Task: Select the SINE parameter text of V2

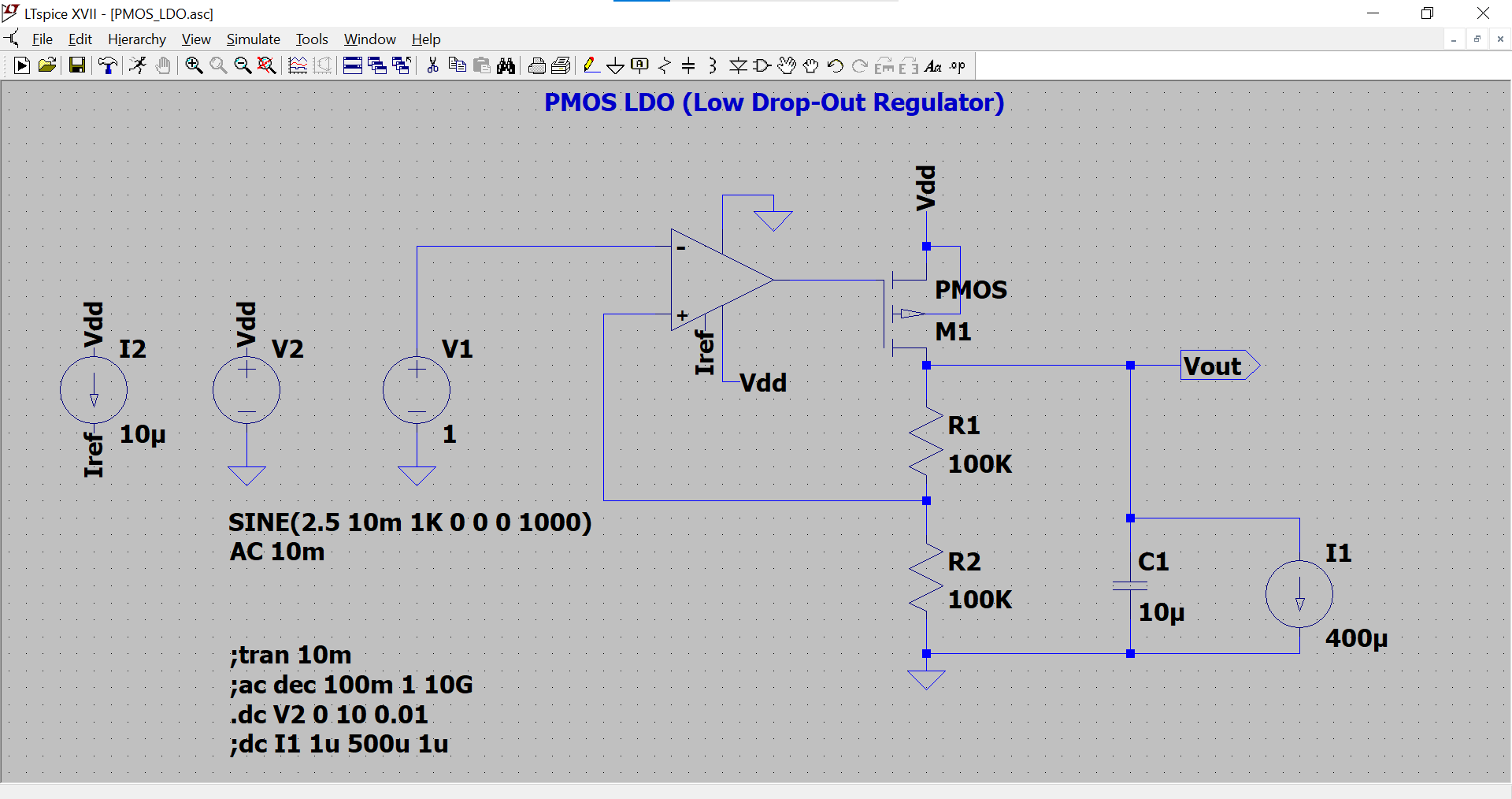Action: click(x=409, y=522)
